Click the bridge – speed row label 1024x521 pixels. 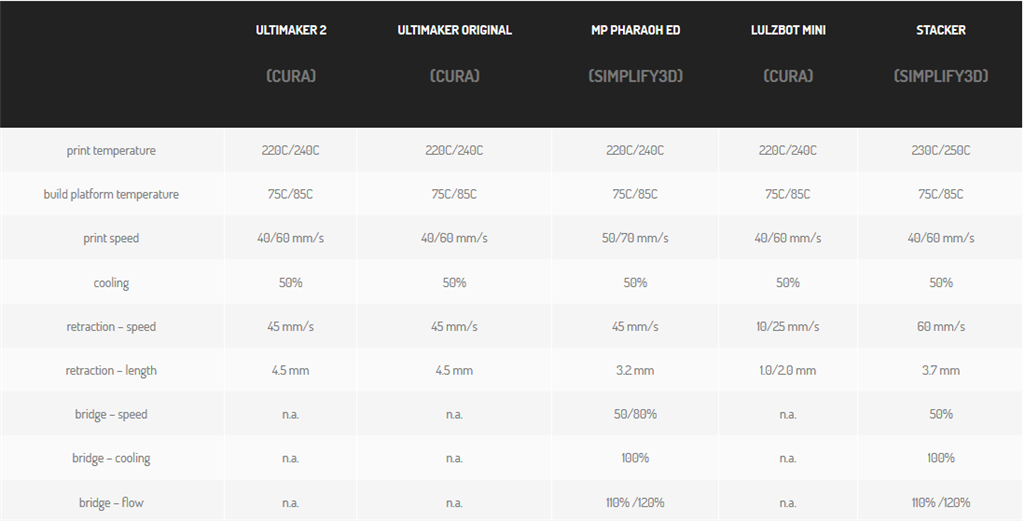click(x=111, y=414)
